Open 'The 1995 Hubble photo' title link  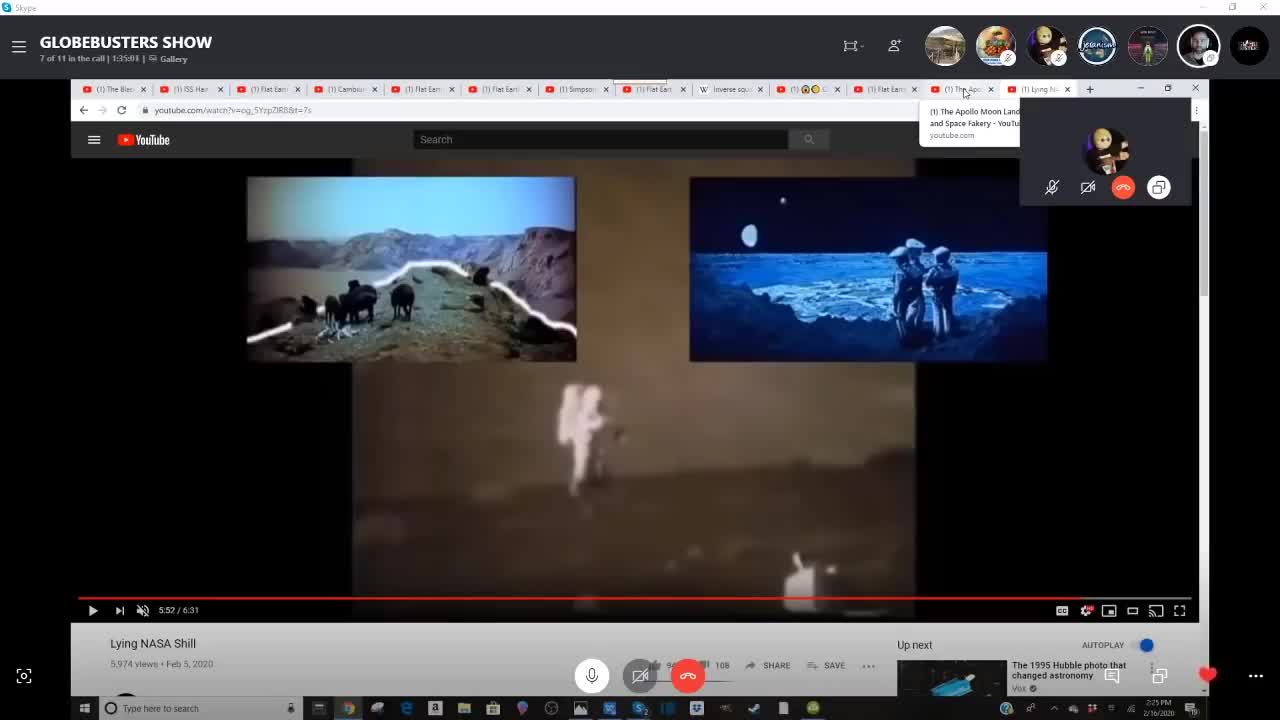[1068, 670]
